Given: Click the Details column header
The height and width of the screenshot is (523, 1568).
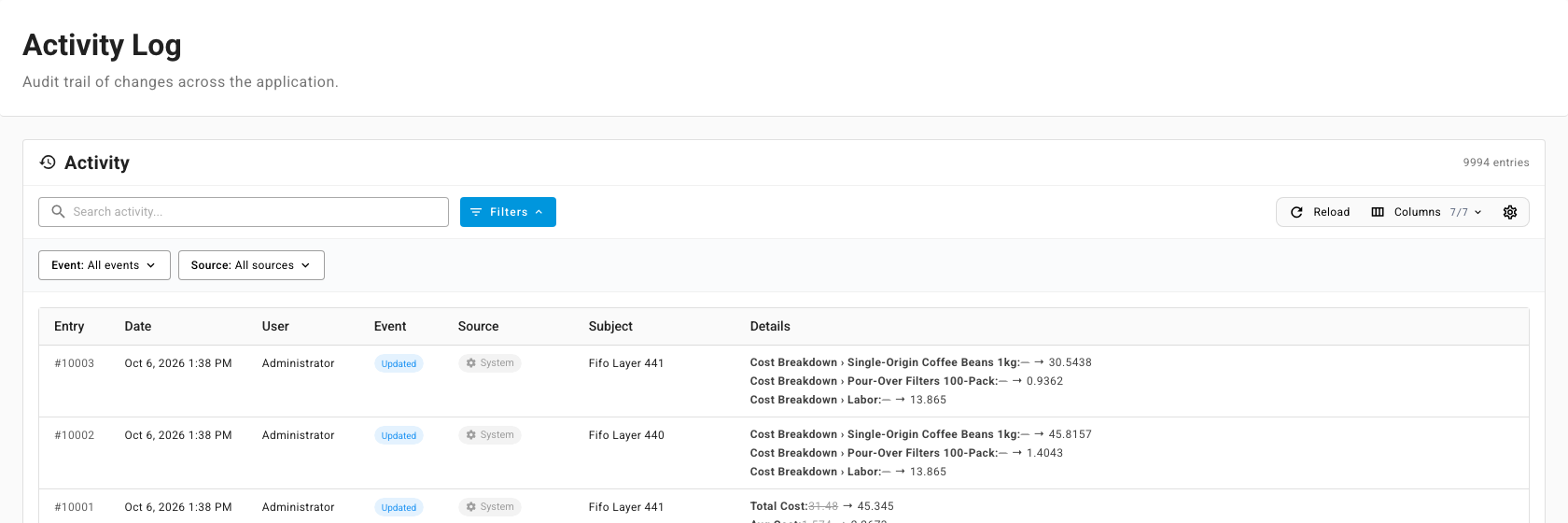Looking at the screenshot, I should coord(770,326).
